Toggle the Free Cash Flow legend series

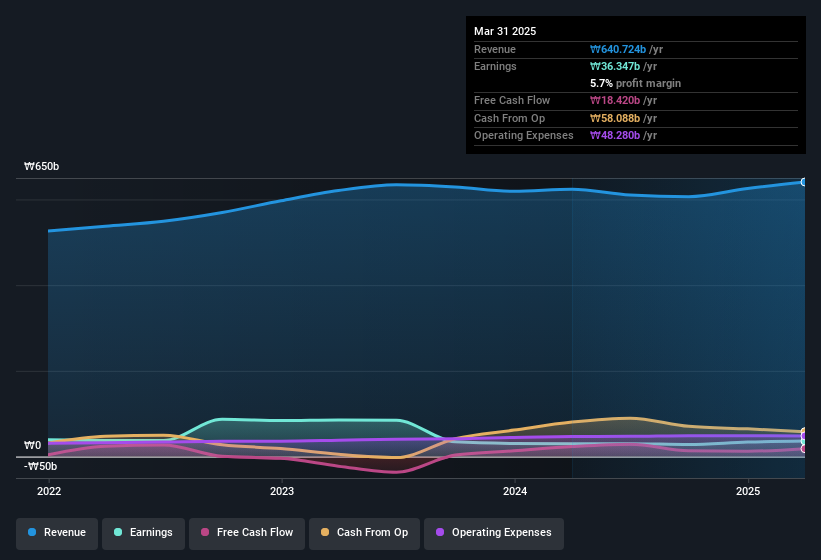pyautogui.click(x=247, y=533)
